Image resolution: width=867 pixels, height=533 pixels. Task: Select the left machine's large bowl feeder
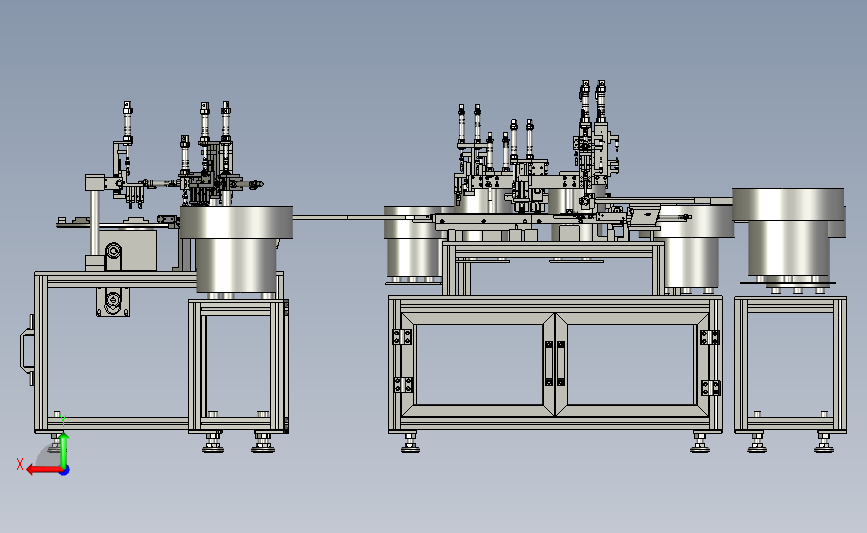236,249
